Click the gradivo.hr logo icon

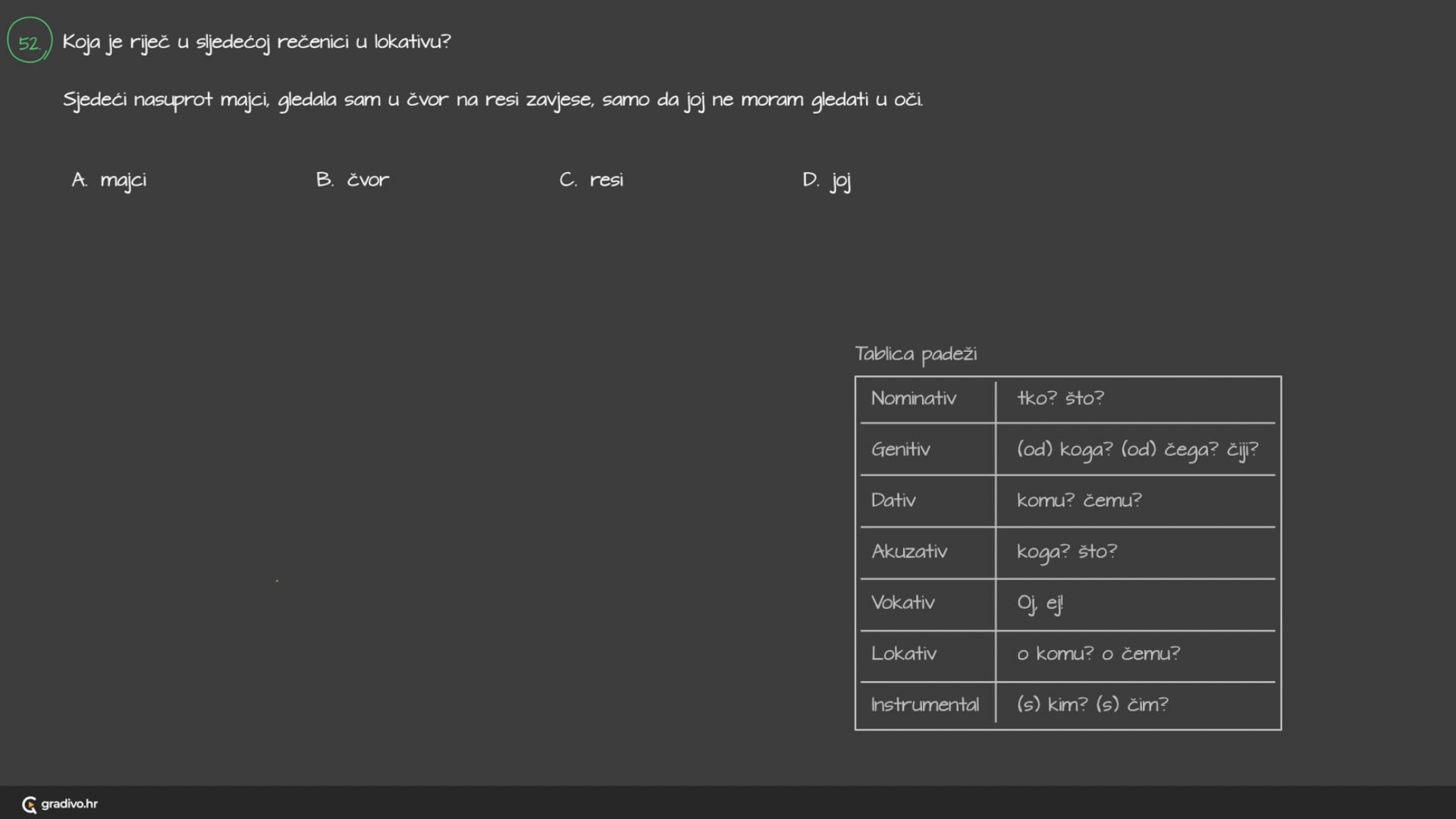pyautogui.click(x=30, y=805)
